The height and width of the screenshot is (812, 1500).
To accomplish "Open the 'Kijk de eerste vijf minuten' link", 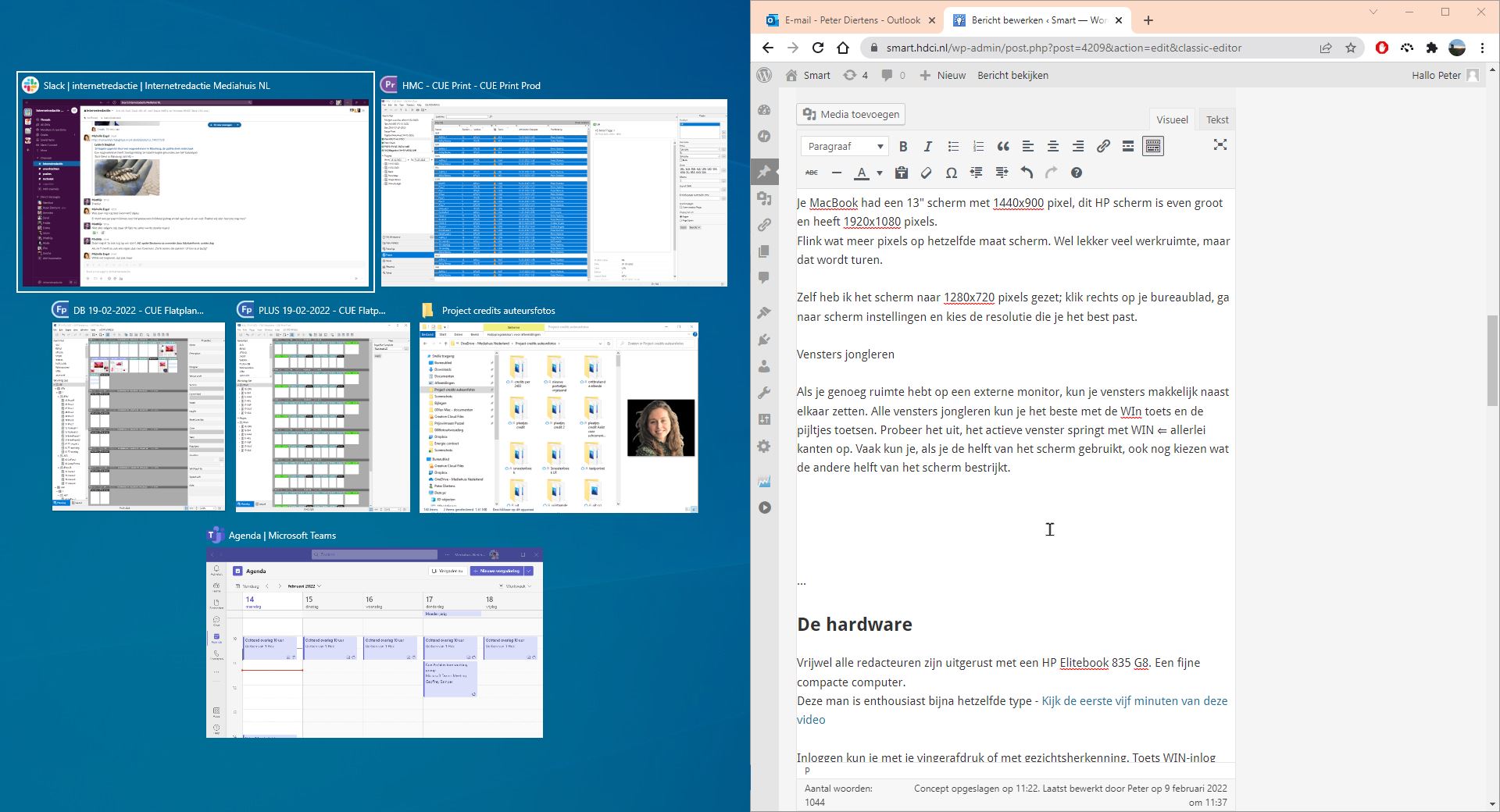I will [1134, 701].
